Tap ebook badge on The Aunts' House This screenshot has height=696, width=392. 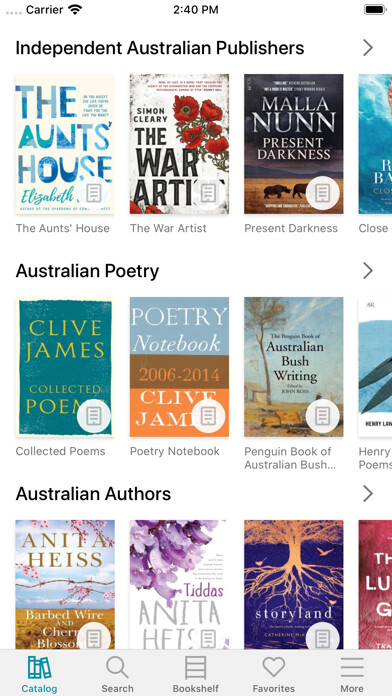94,193
